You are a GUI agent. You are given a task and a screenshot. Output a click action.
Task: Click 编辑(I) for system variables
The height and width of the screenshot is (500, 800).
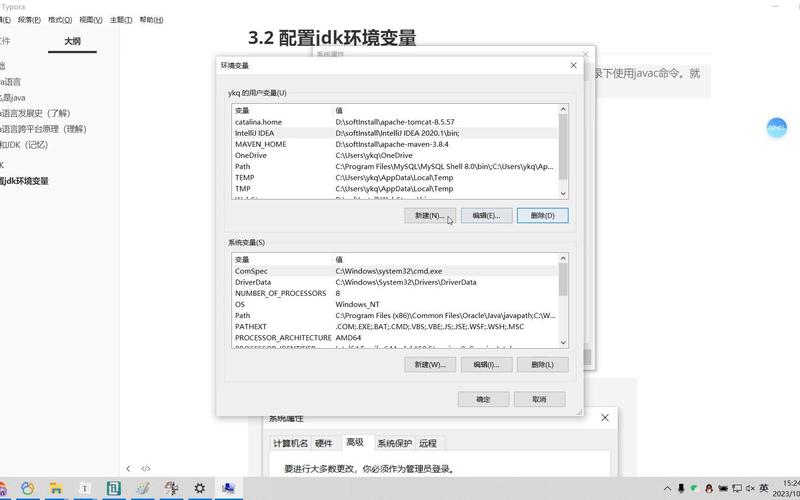(x=486, y=364)
